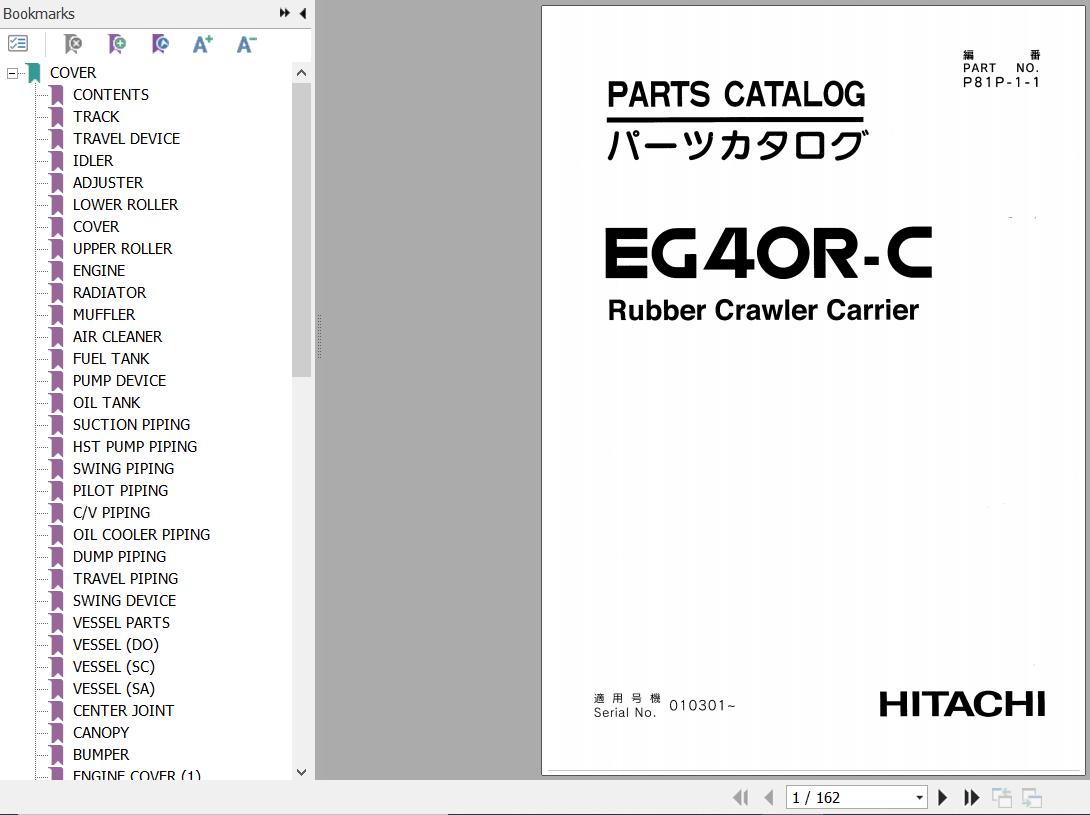Click the PARTS CATALOG heading
This screenshot has height=815, width=1090.
click(736, 95)
